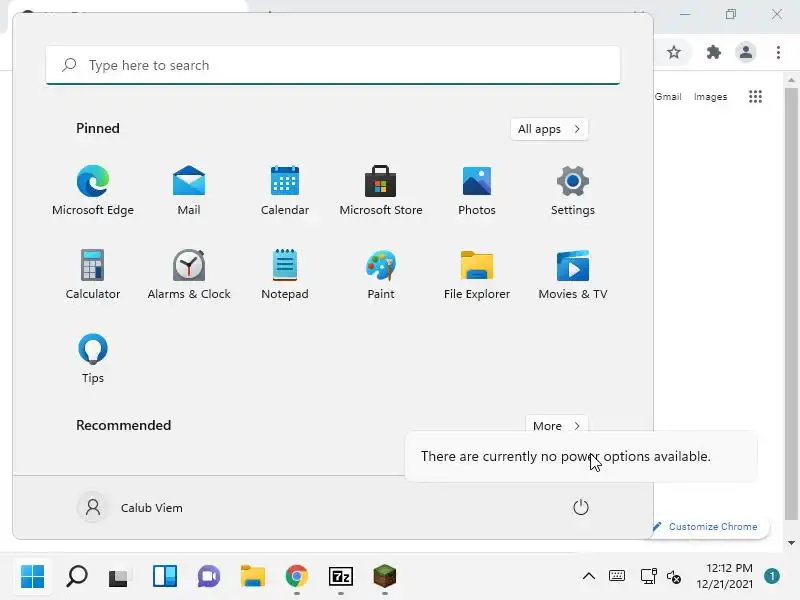Launch Movies & TV

pyautogui.click(x=572, y=274)
